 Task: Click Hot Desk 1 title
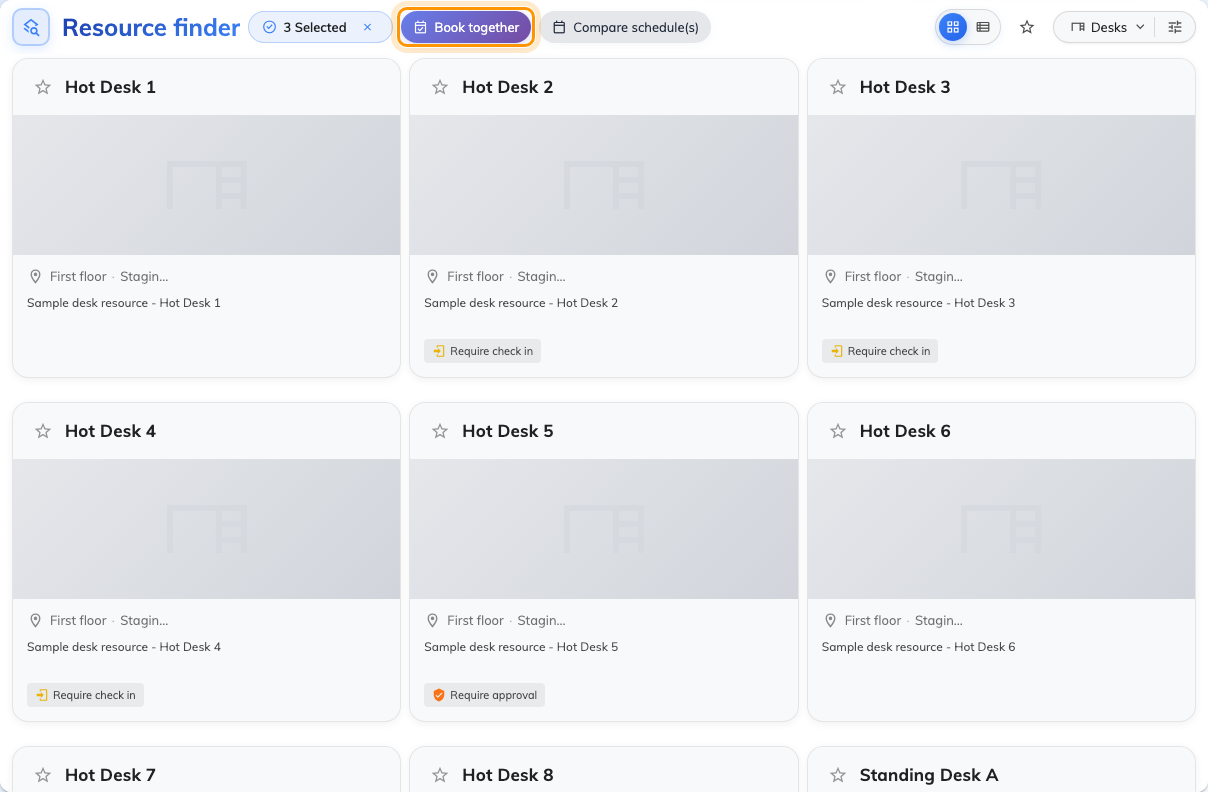tap(110, 87)
